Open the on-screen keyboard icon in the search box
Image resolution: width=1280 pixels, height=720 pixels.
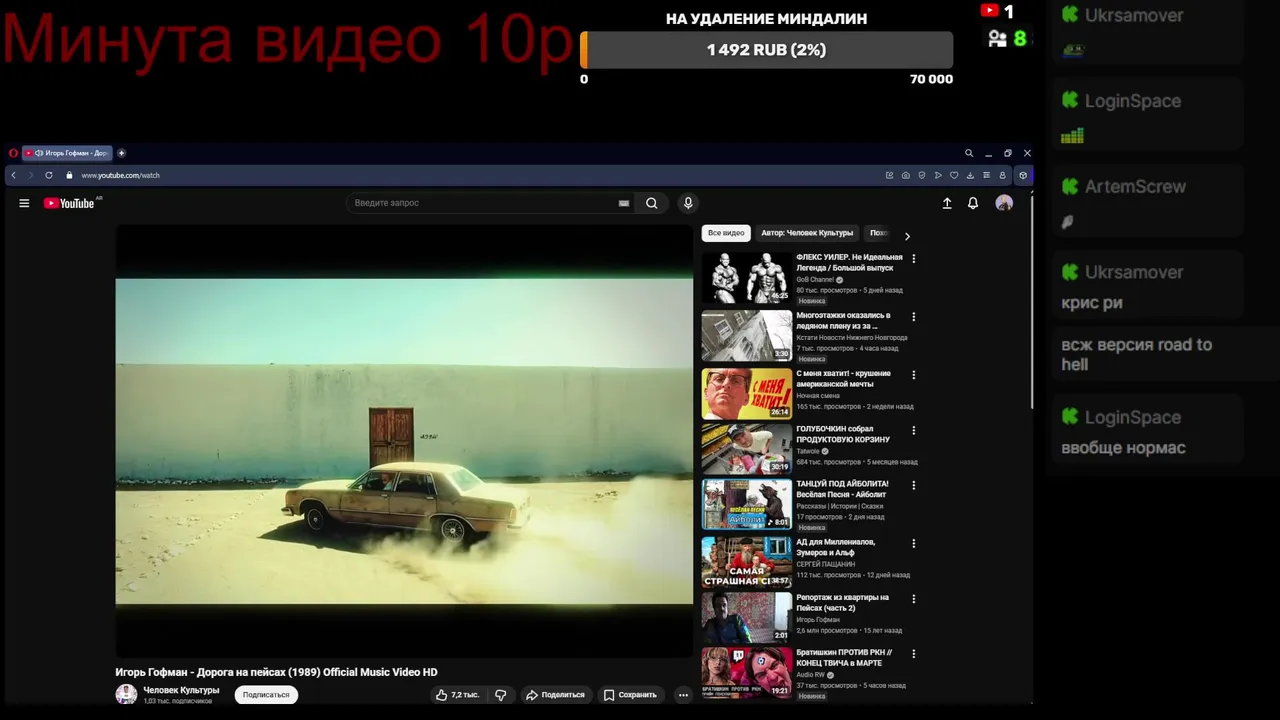click(x=624, y=203)
